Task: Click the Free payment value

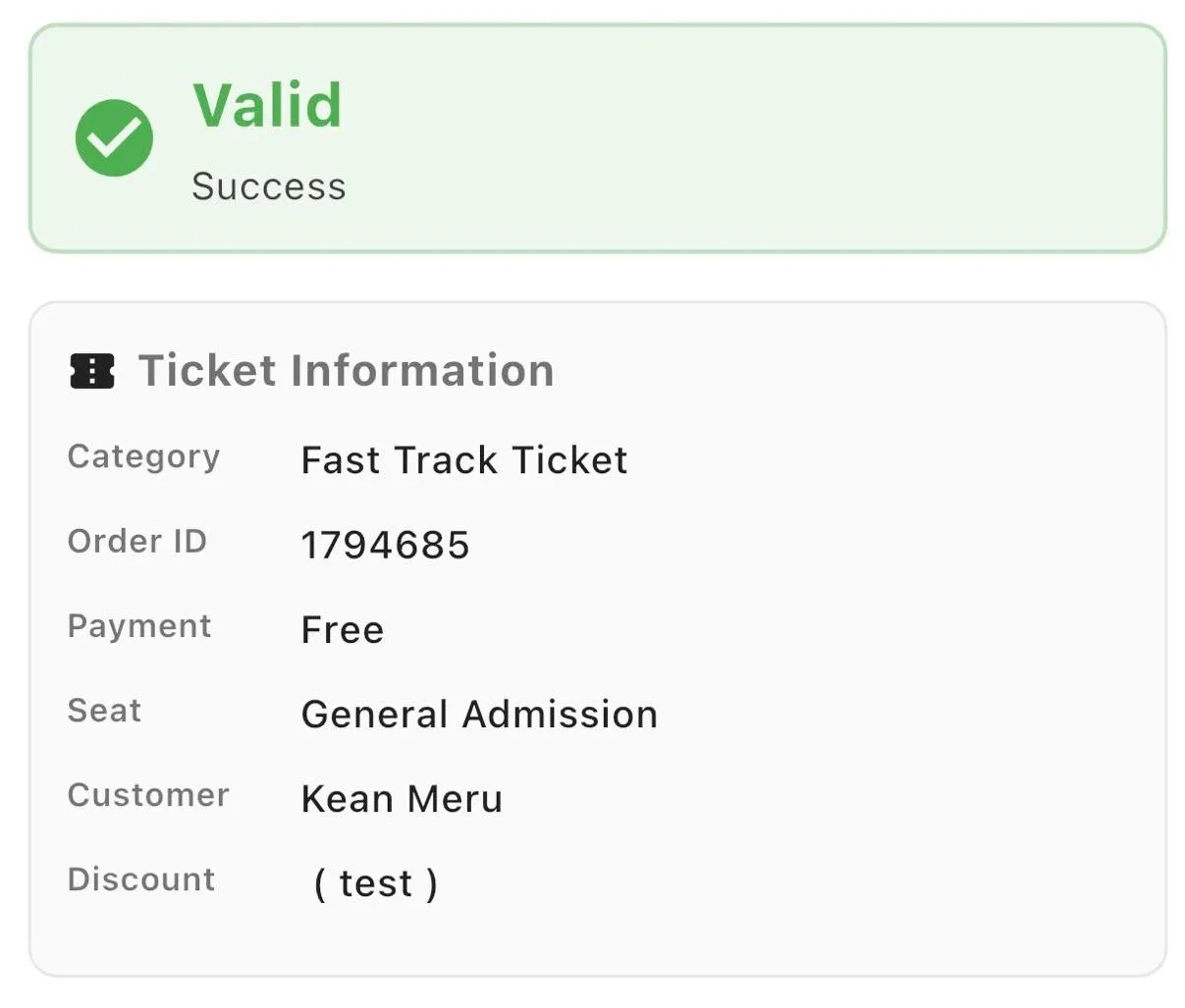Action: [343, 629]
